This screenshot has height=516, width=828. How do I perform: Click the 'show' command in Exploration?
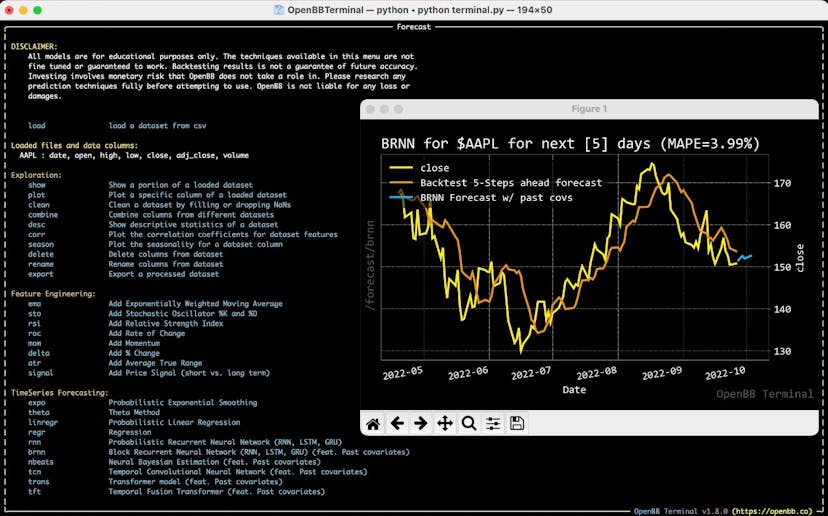(x=37, y=185)
